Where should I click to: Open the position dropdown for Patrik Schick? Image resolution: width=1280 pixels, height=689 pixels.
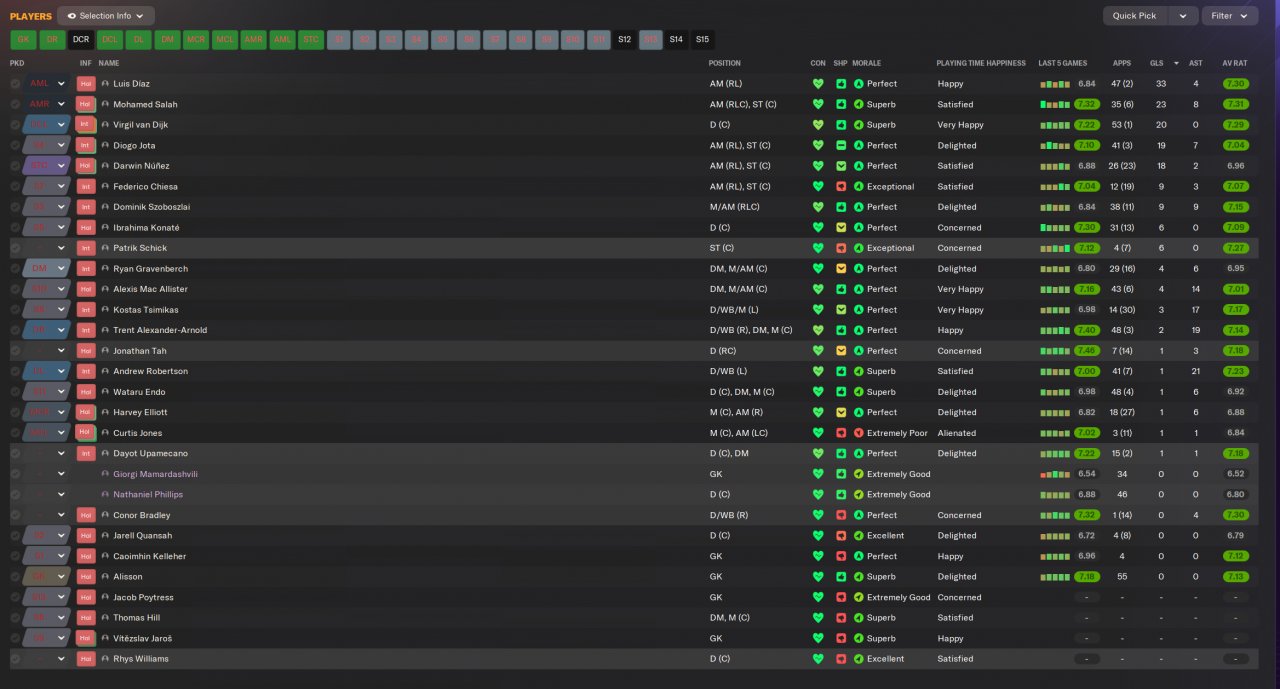pos(47,248)
